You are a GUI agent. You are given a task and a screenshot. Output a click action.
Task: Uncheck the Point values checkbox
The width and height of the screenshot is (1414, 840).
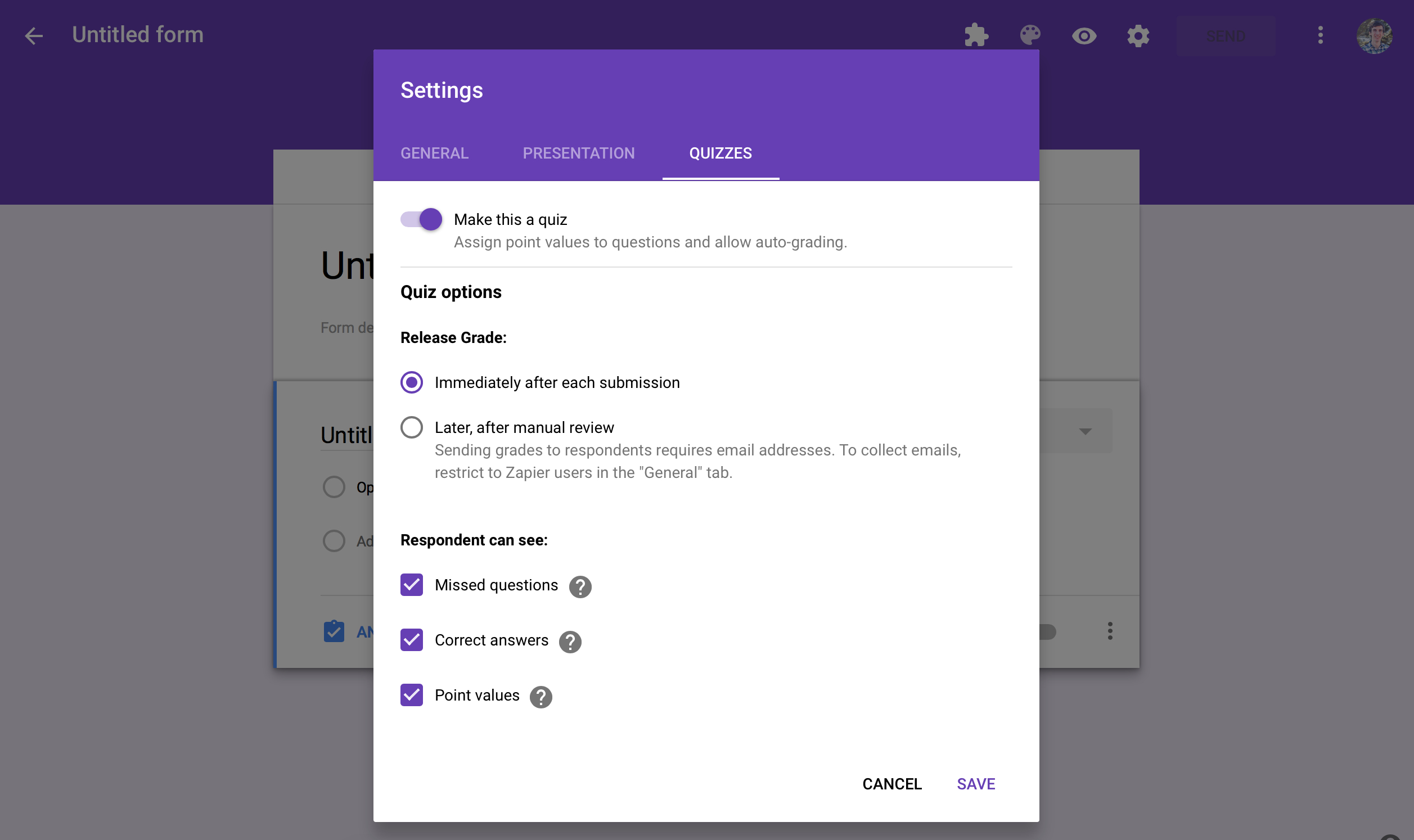click(412, 695)
